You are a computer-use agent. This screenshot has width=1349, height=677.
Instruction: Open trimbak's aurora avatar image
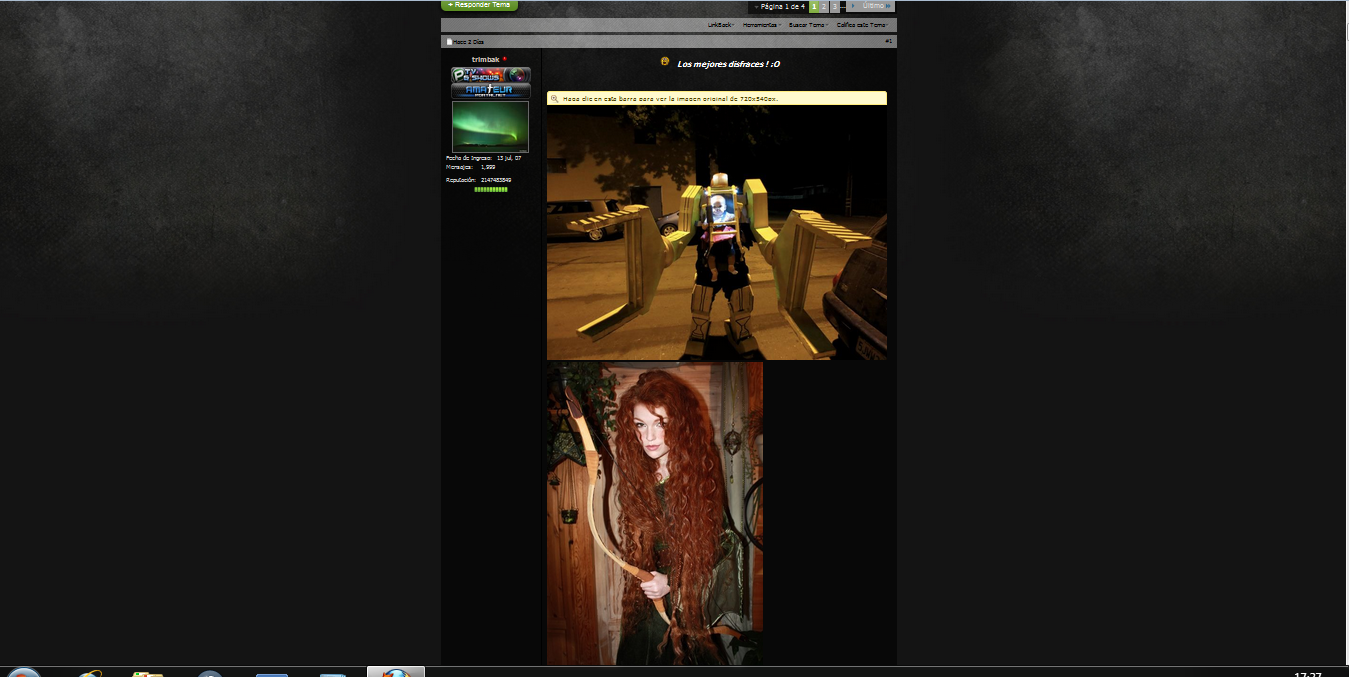(490, 127)
